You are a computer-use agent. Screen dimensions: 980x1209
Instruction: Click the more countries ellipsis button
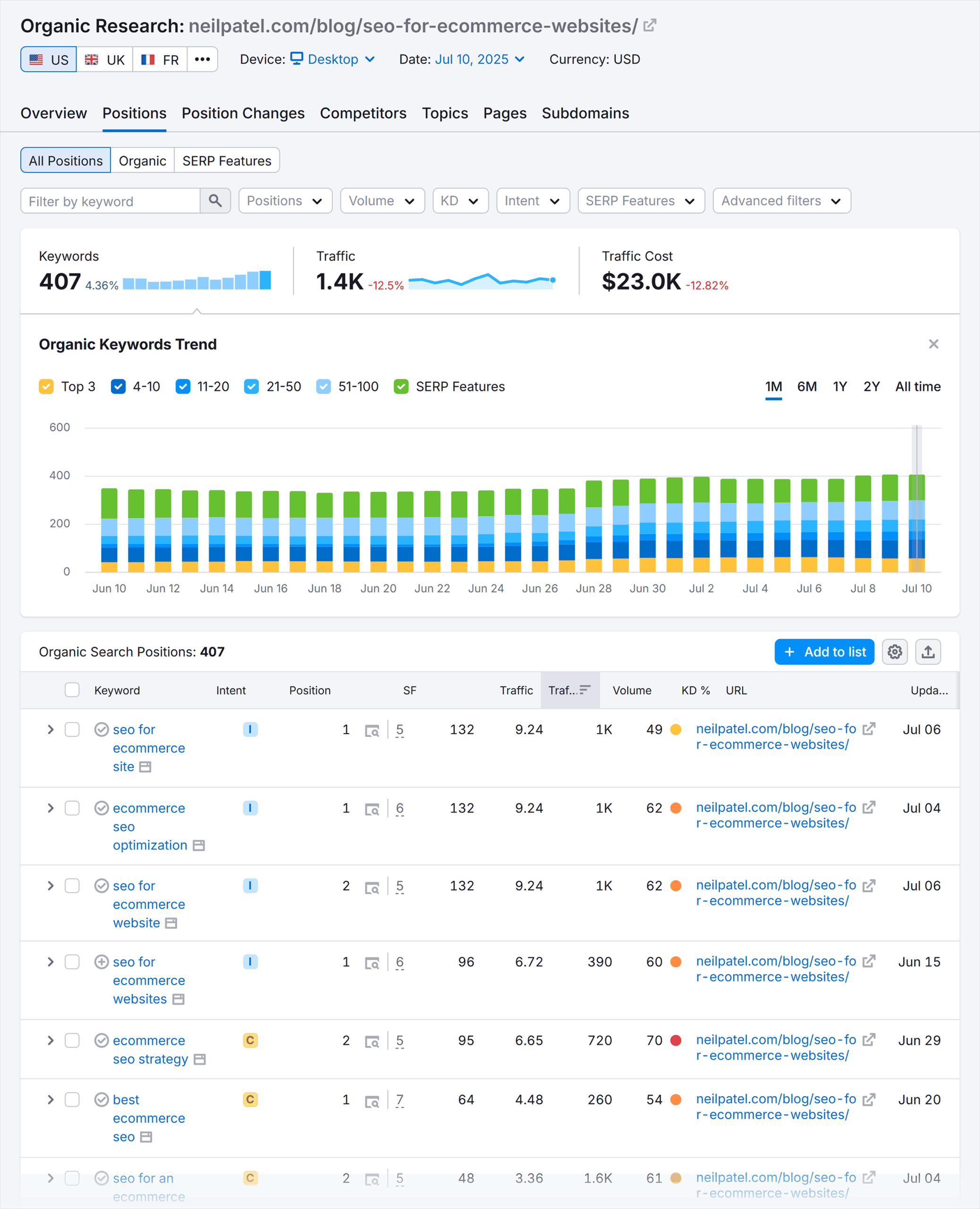coord(202,59)
